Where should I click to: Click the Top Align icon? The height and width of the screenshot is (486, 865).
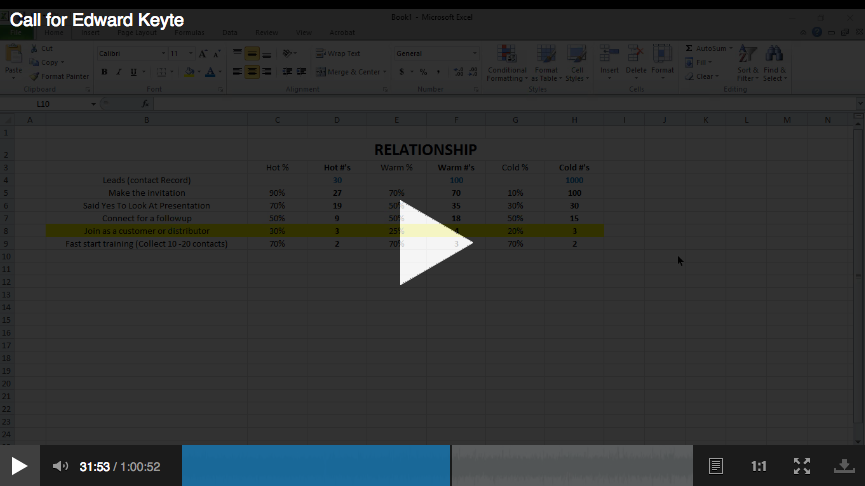coord(237,54)
